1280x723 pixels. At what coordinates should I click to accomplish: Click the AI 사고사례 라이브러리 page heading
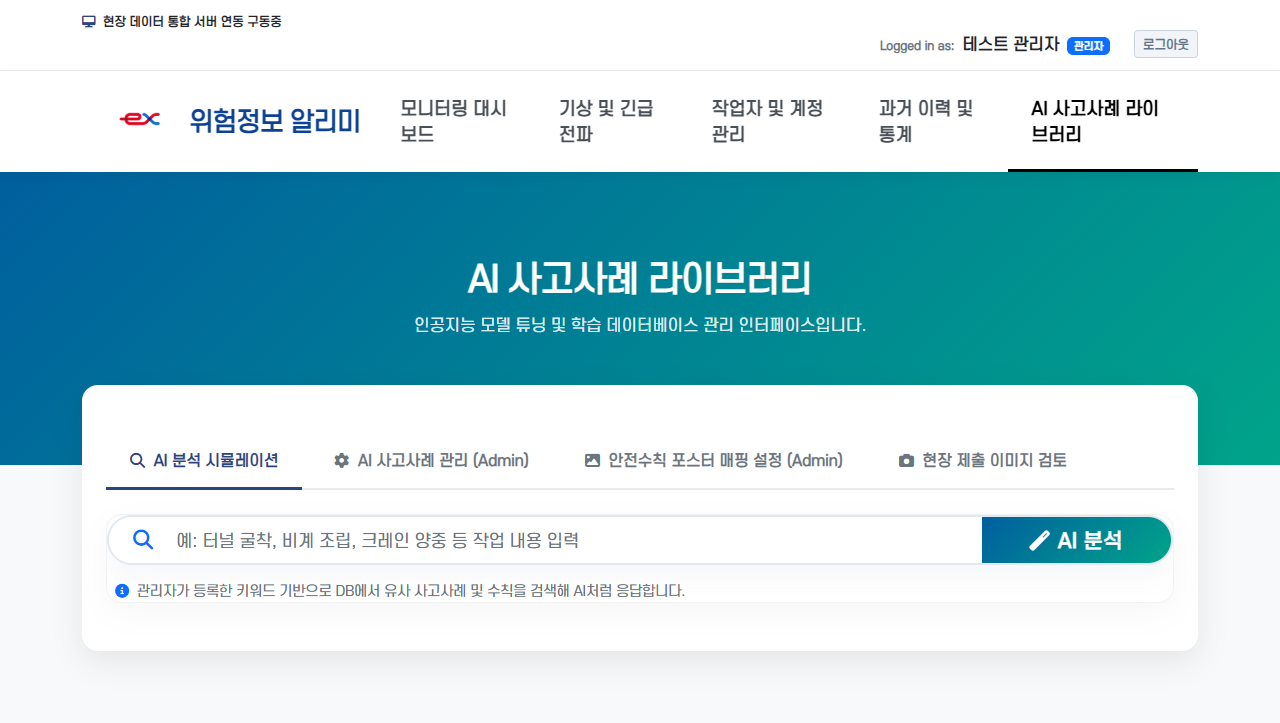click(640, 278)
